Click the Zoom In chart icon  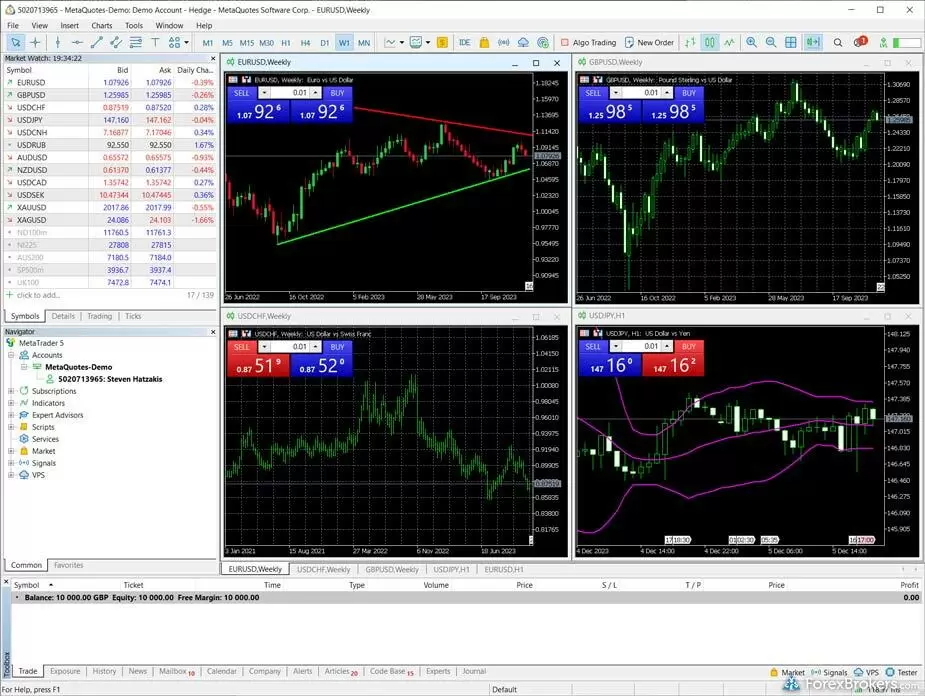(751, 42)
